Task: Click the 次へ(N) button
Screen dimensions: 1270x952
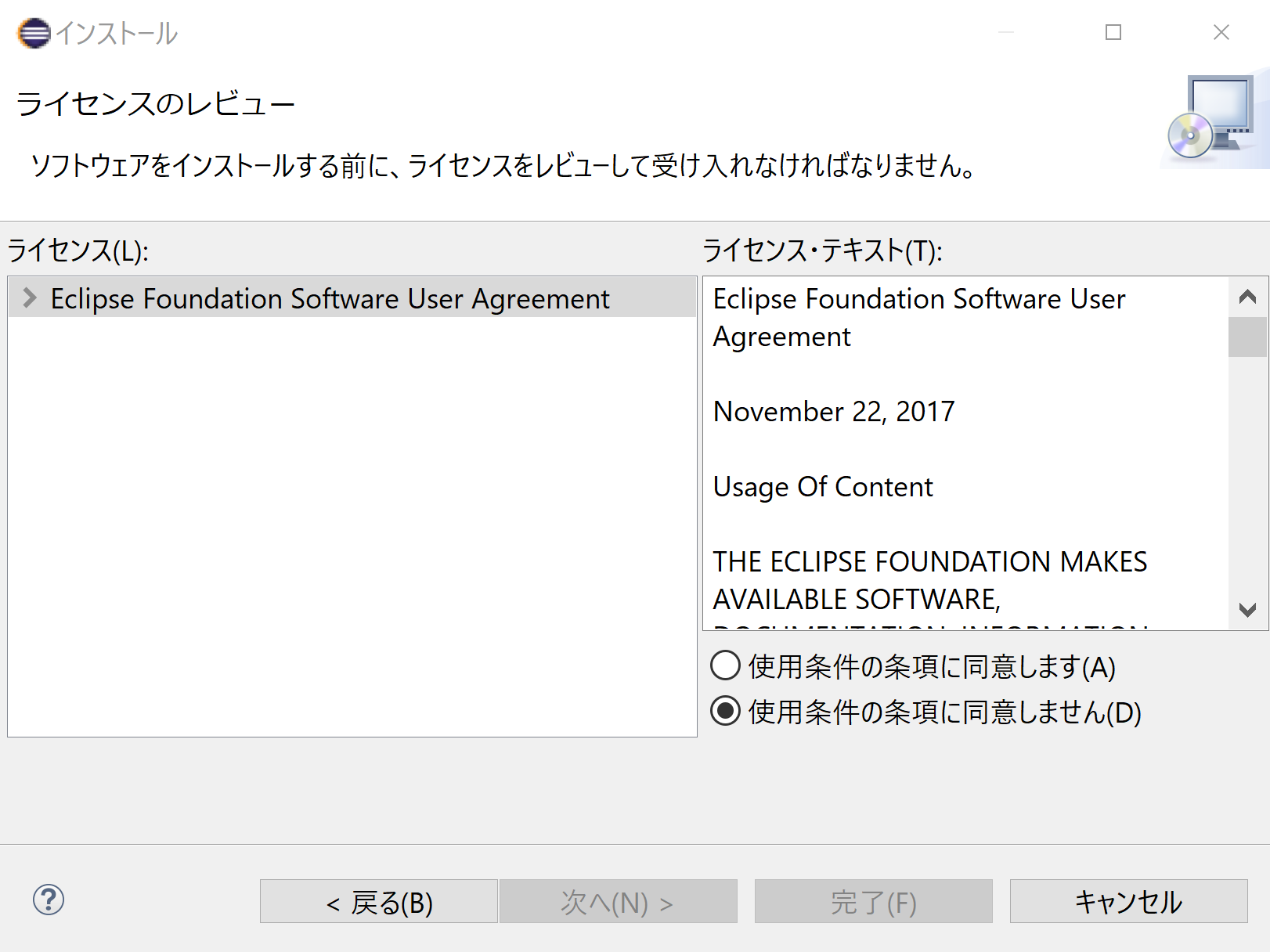Action: [x=619, y=901]
